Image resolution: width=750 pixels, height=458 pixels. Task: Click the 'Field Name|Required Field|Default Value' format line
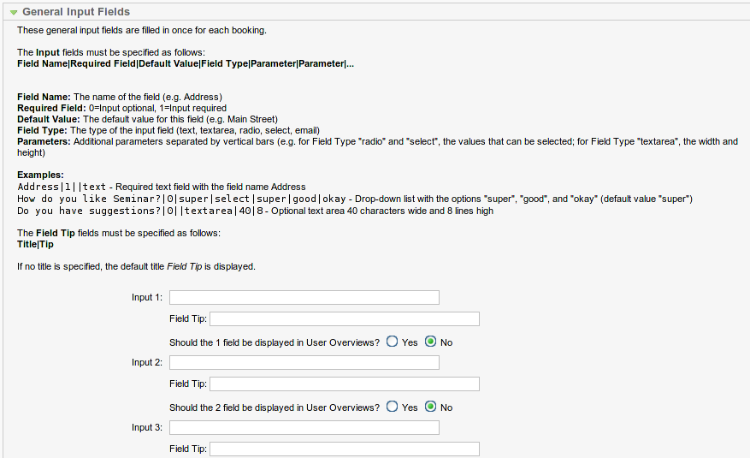pyautogui.click(x=186, y=64)
